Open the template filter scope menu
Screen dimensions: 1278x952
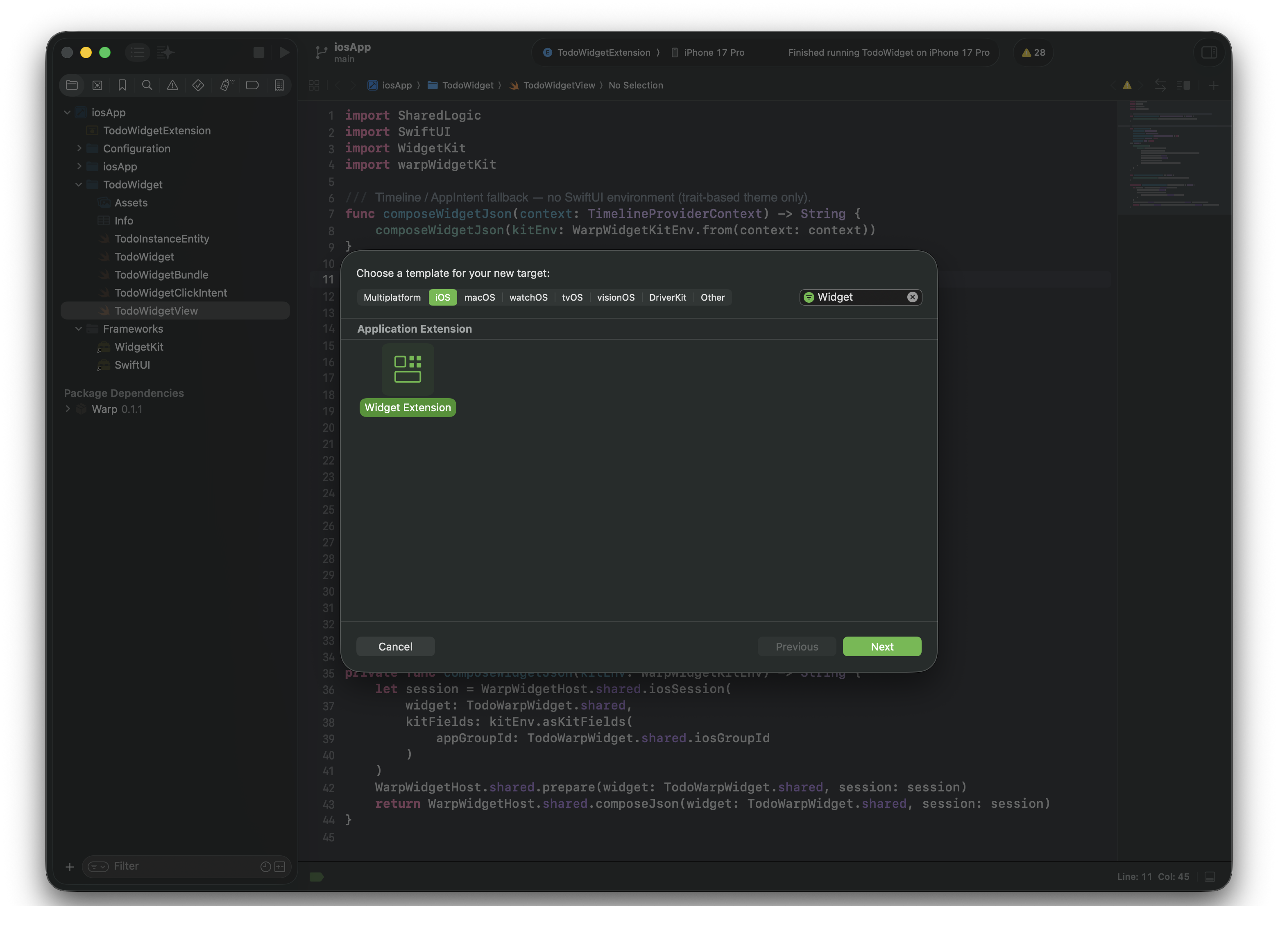[809, 297]
